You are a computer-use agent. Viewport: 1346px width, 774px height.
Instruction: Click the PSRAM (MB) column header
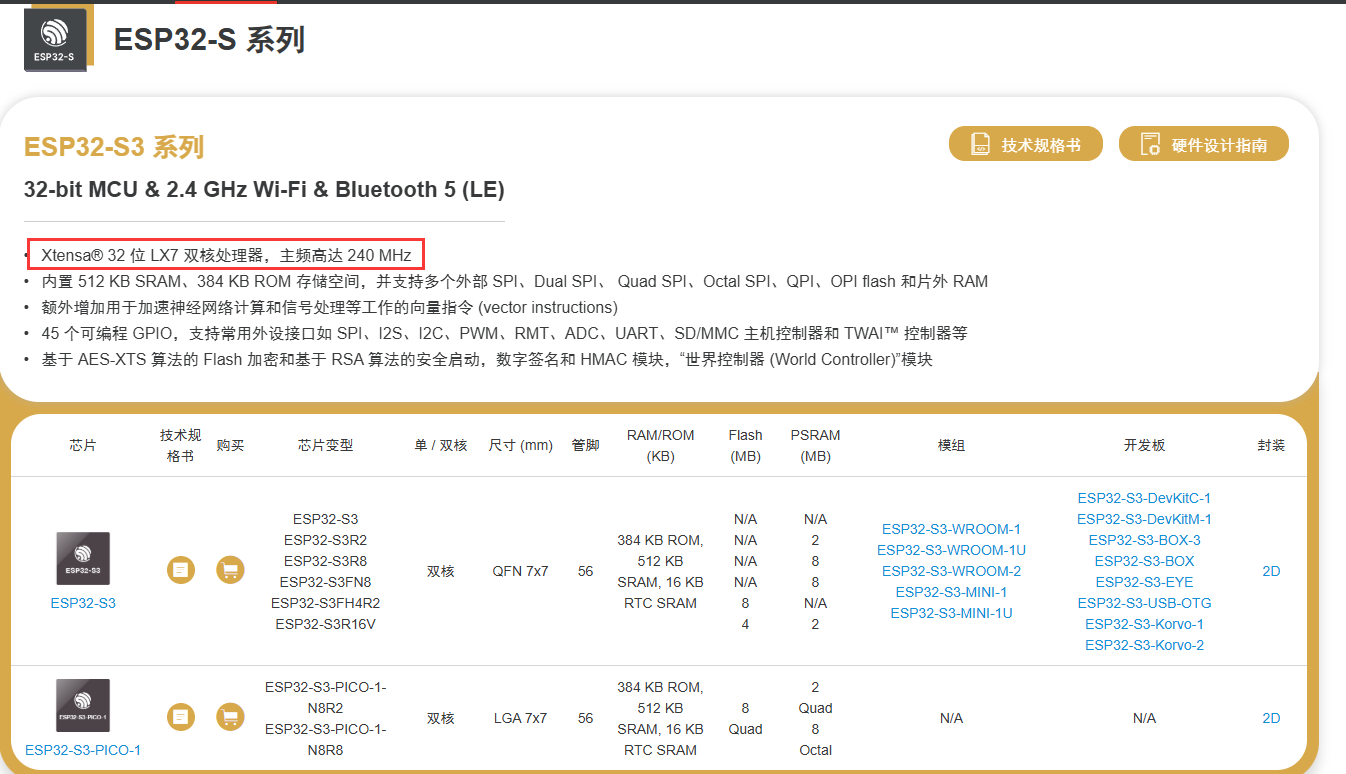(815, 445)
